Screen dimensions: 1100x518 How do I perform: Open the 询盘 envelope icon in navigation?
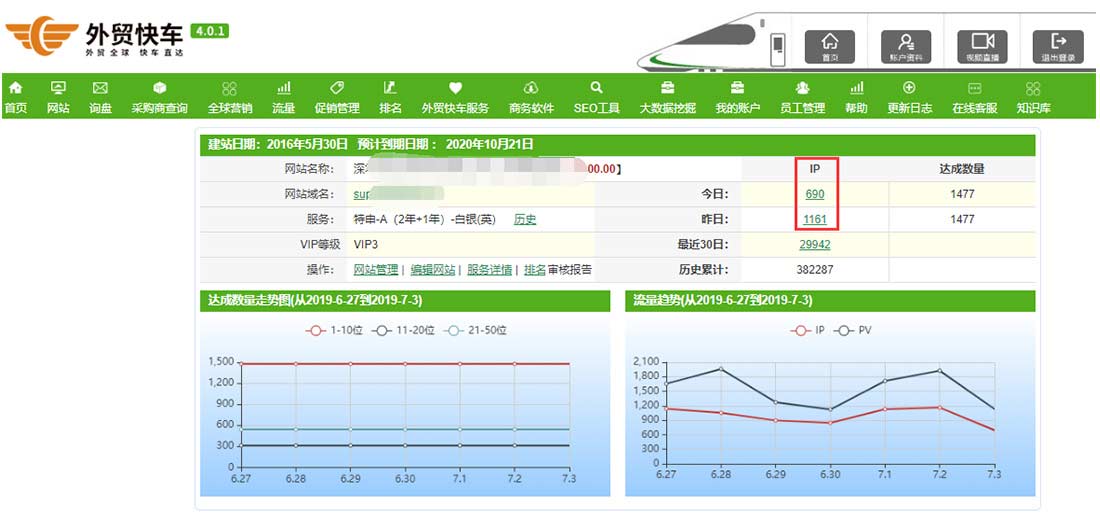(x=100, y=88)
